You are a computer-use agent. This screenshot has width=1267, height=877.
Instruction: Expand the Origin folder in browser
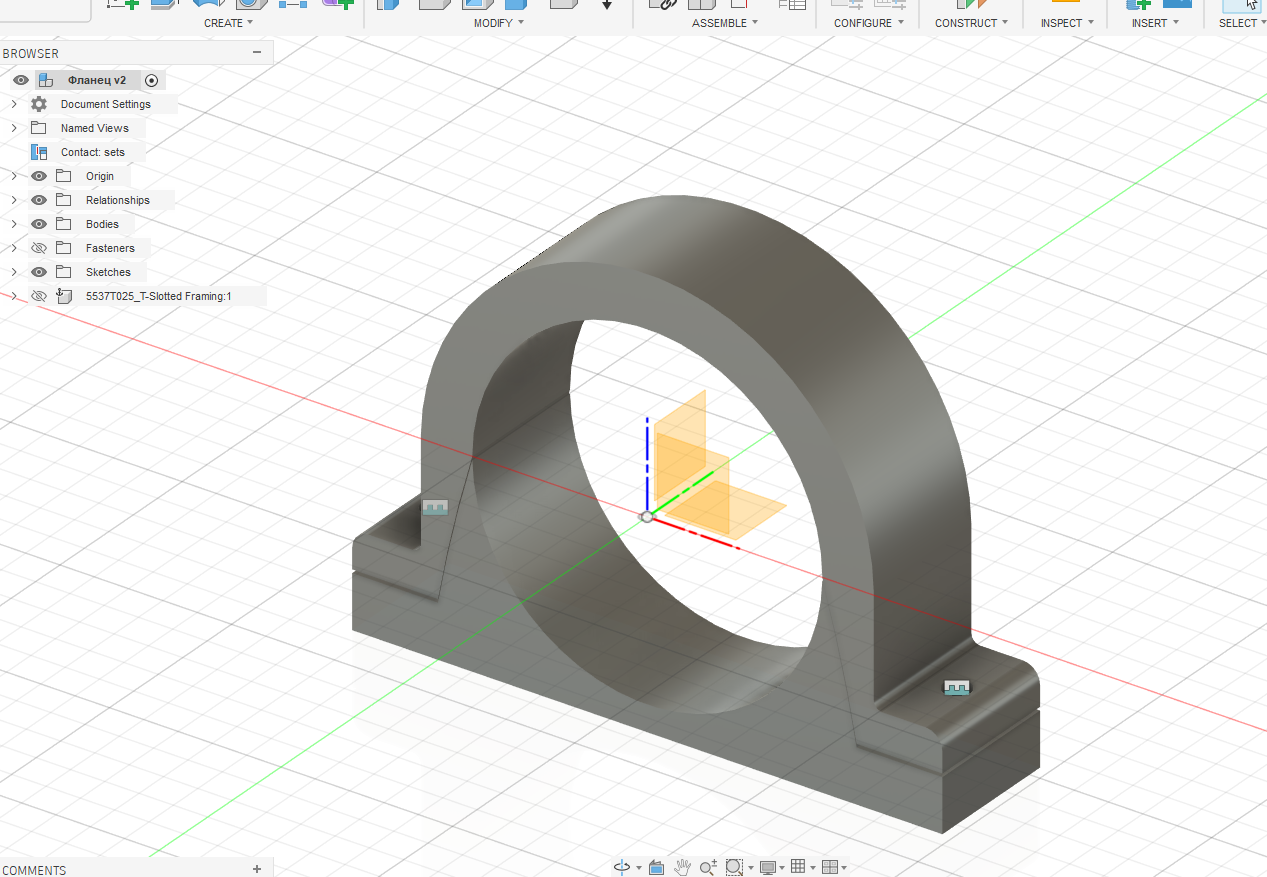pos(14,176)
